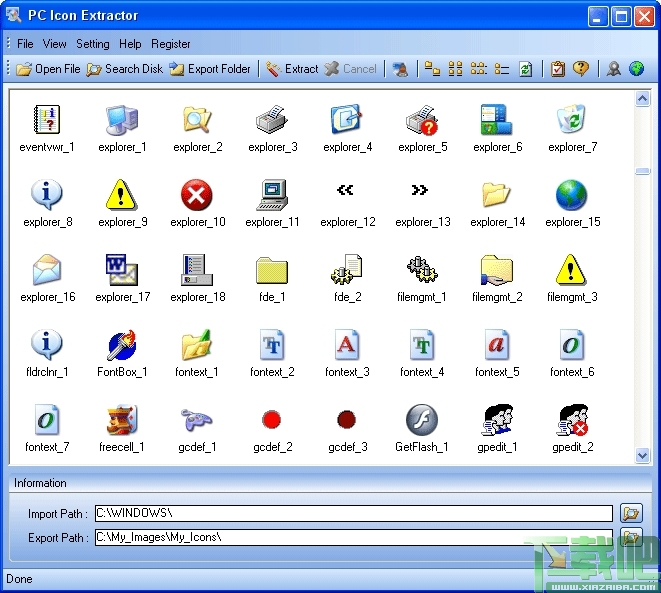661x593 pixels.
Task: Select the explorer_3 printer icon
Action: point(272,120)
